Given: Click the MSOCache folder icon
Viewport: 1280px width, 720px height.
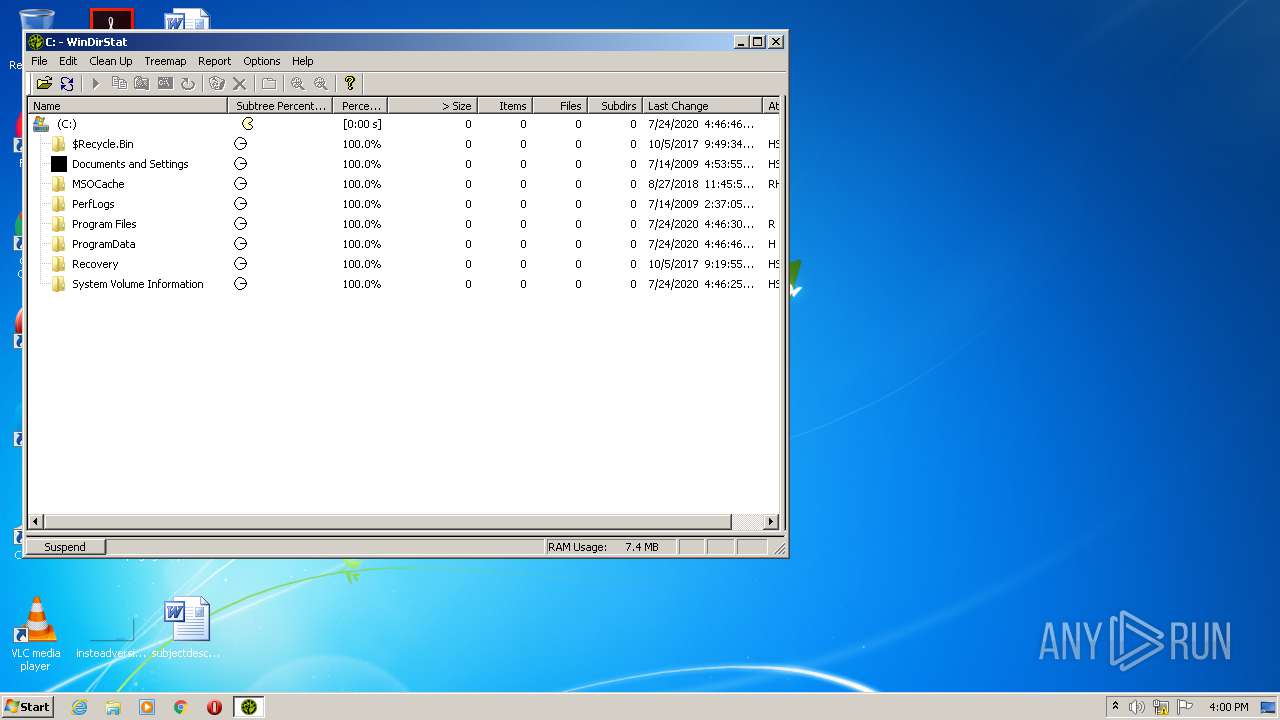Looking at the screenshot, I should point(59,184).
